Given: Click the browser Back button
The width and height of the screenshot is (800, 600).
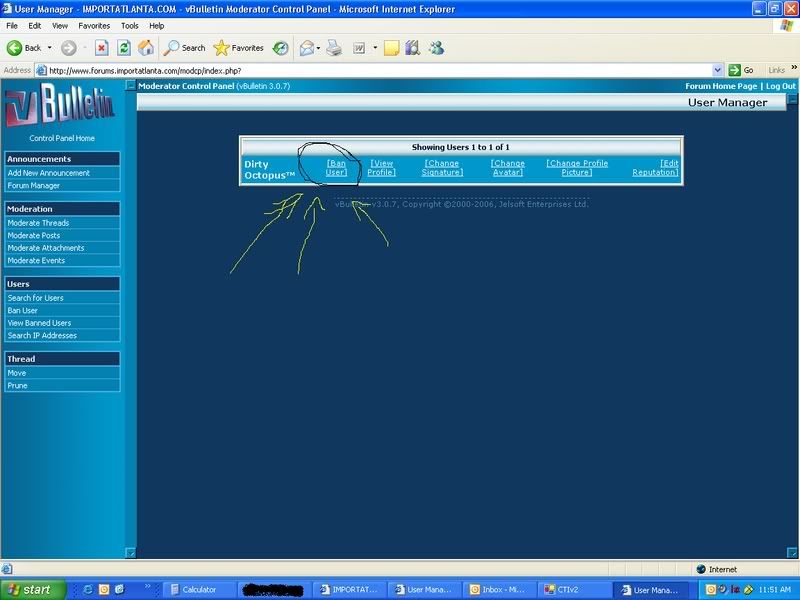Looking at the screenshot, I should 24,47.
